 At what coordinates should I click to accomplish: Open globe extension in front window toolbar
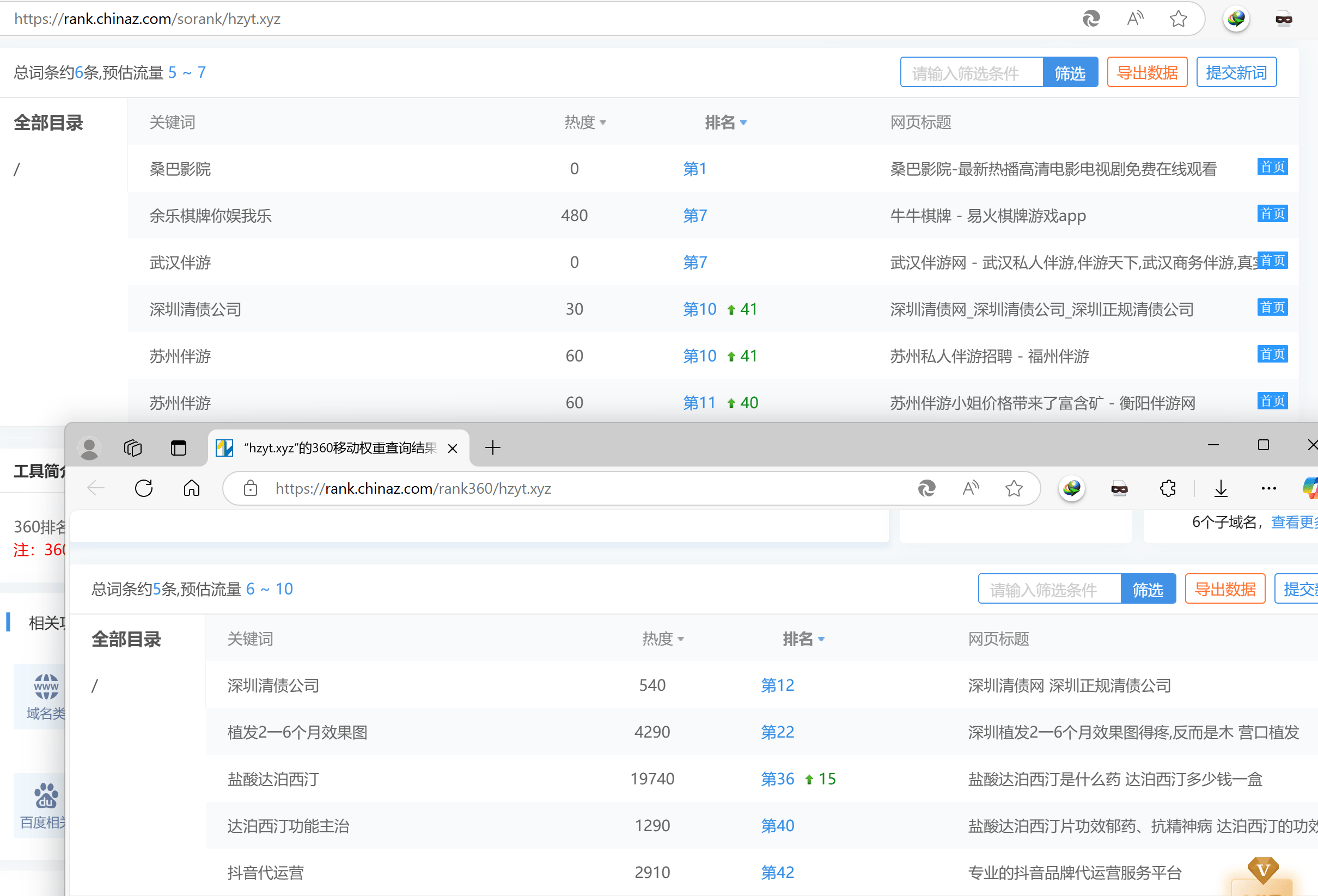point(1072,488)
